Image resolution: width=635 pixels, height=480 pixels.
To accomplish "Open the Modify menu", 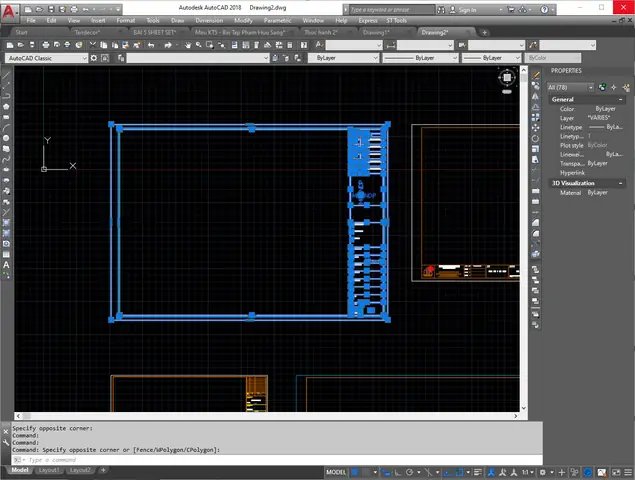I will click(243, 20).
